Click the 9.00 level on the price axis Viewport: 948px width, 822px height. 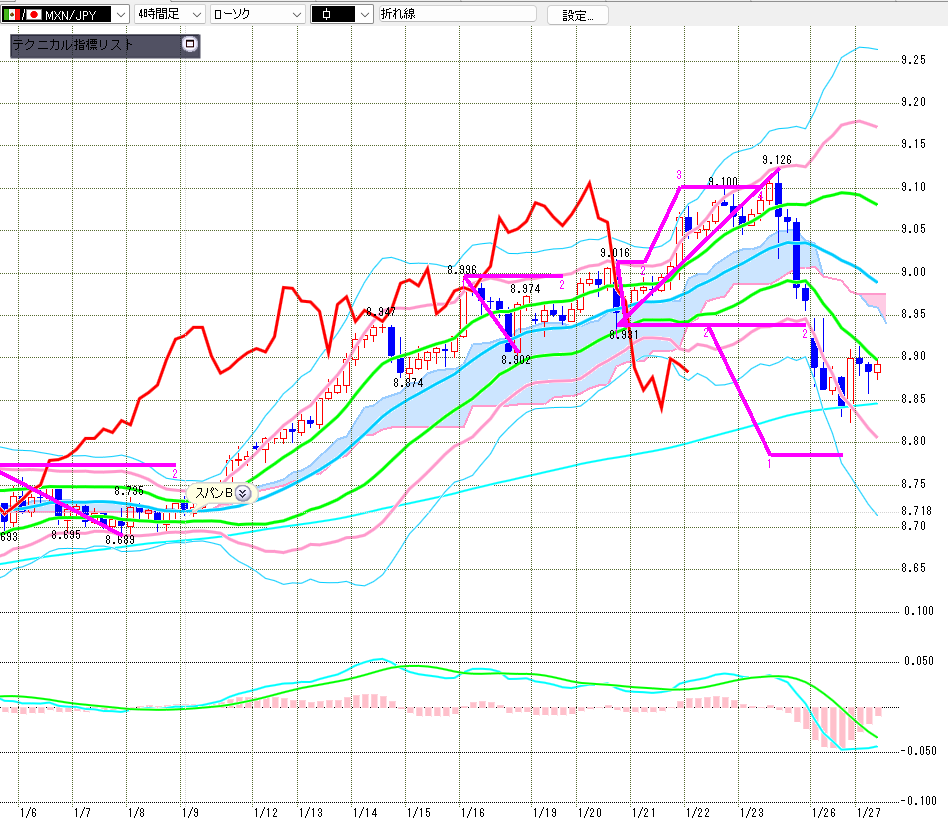[912, 272]
